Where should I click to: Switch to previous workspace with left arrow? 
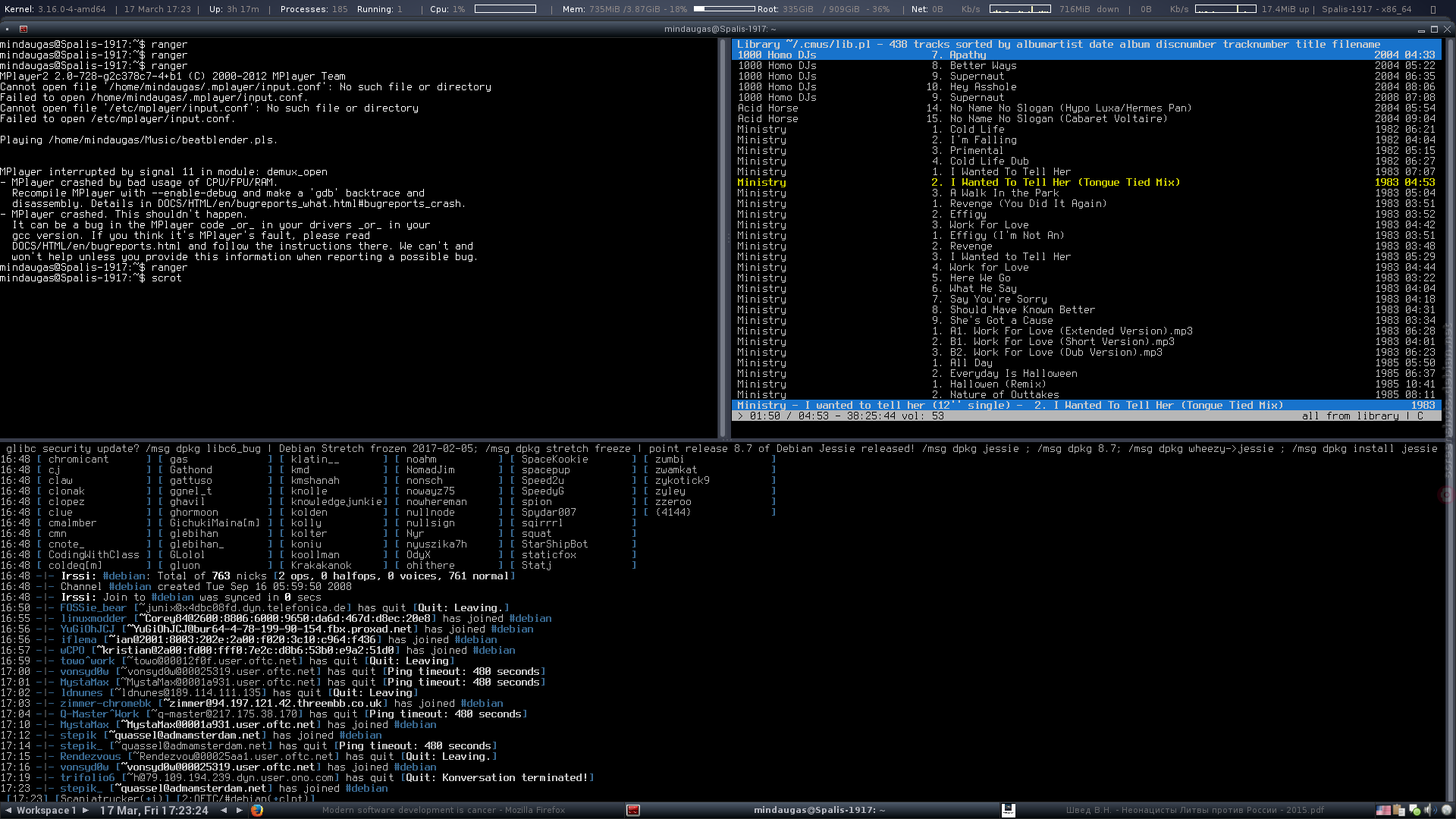click(x=8, y=810)
